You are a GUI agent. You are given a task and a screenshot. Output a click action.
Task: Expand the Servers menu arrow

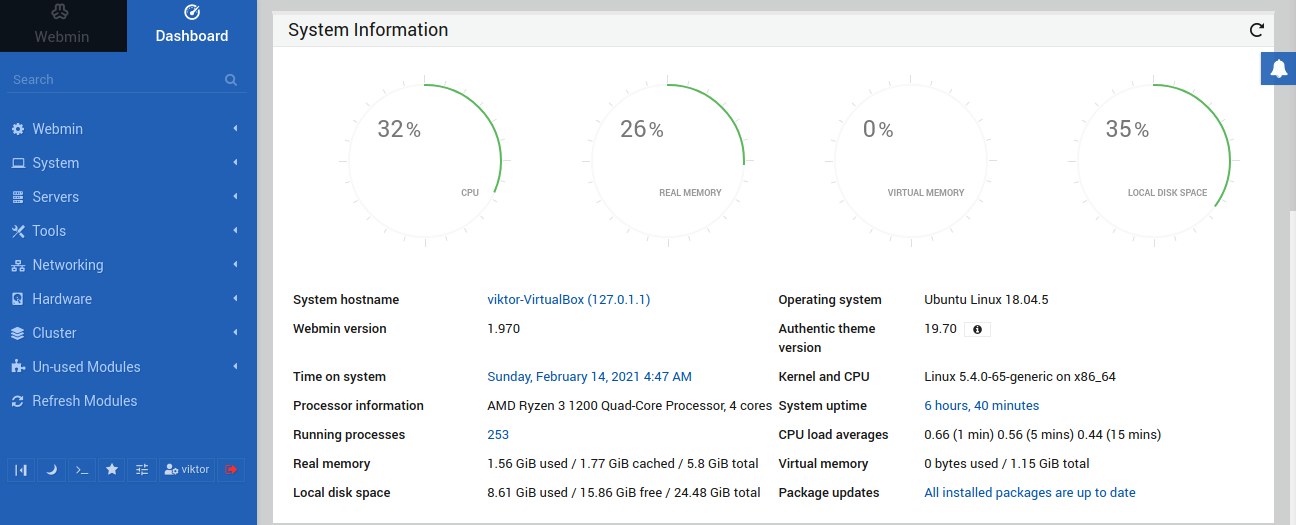(235, 197)
